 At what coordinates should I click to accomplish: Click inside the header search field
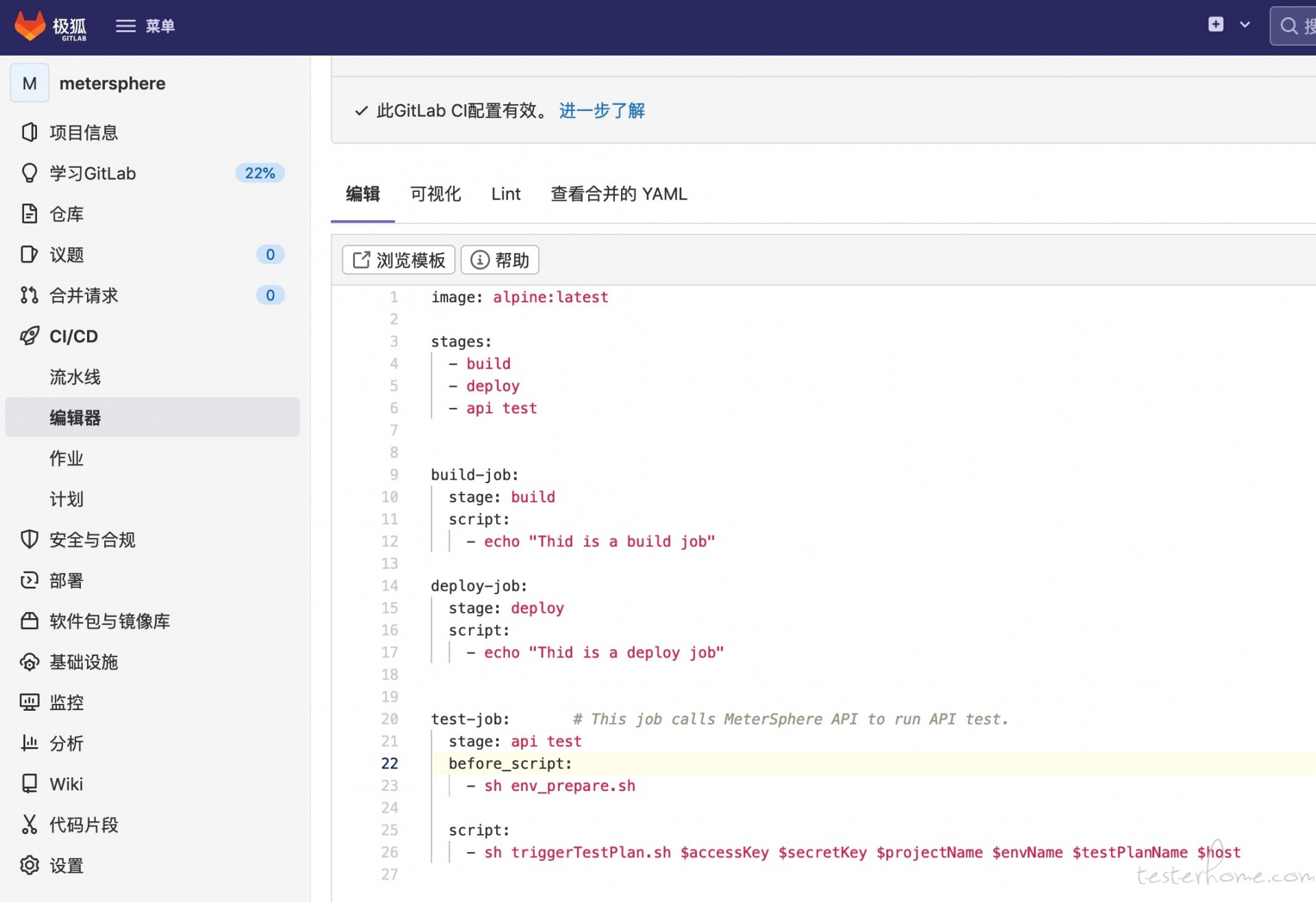tap(1294, 26)
